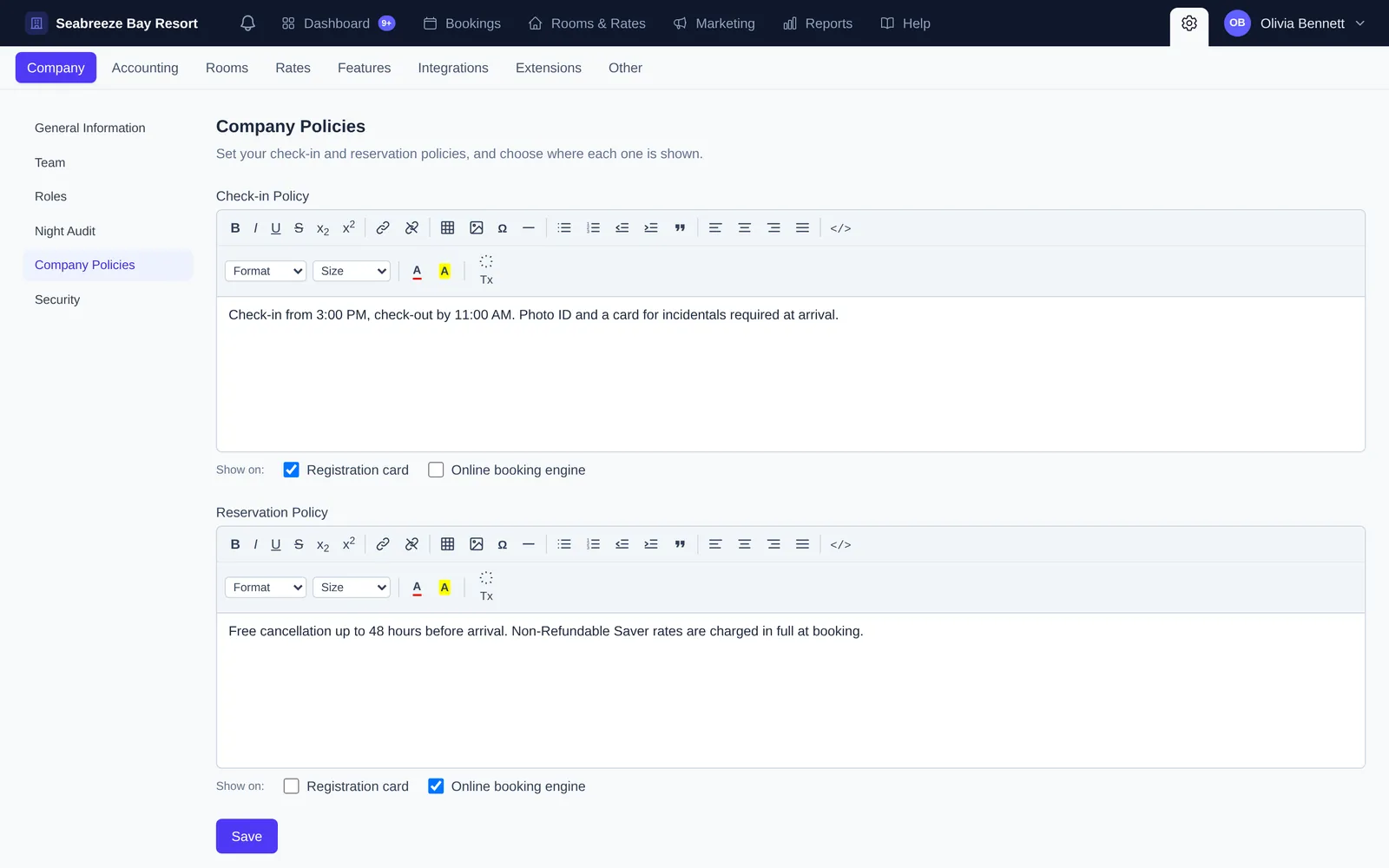Open settings gear in top bar
This screenshot has width=1389, height=868.
click(x=1189, y=23)
